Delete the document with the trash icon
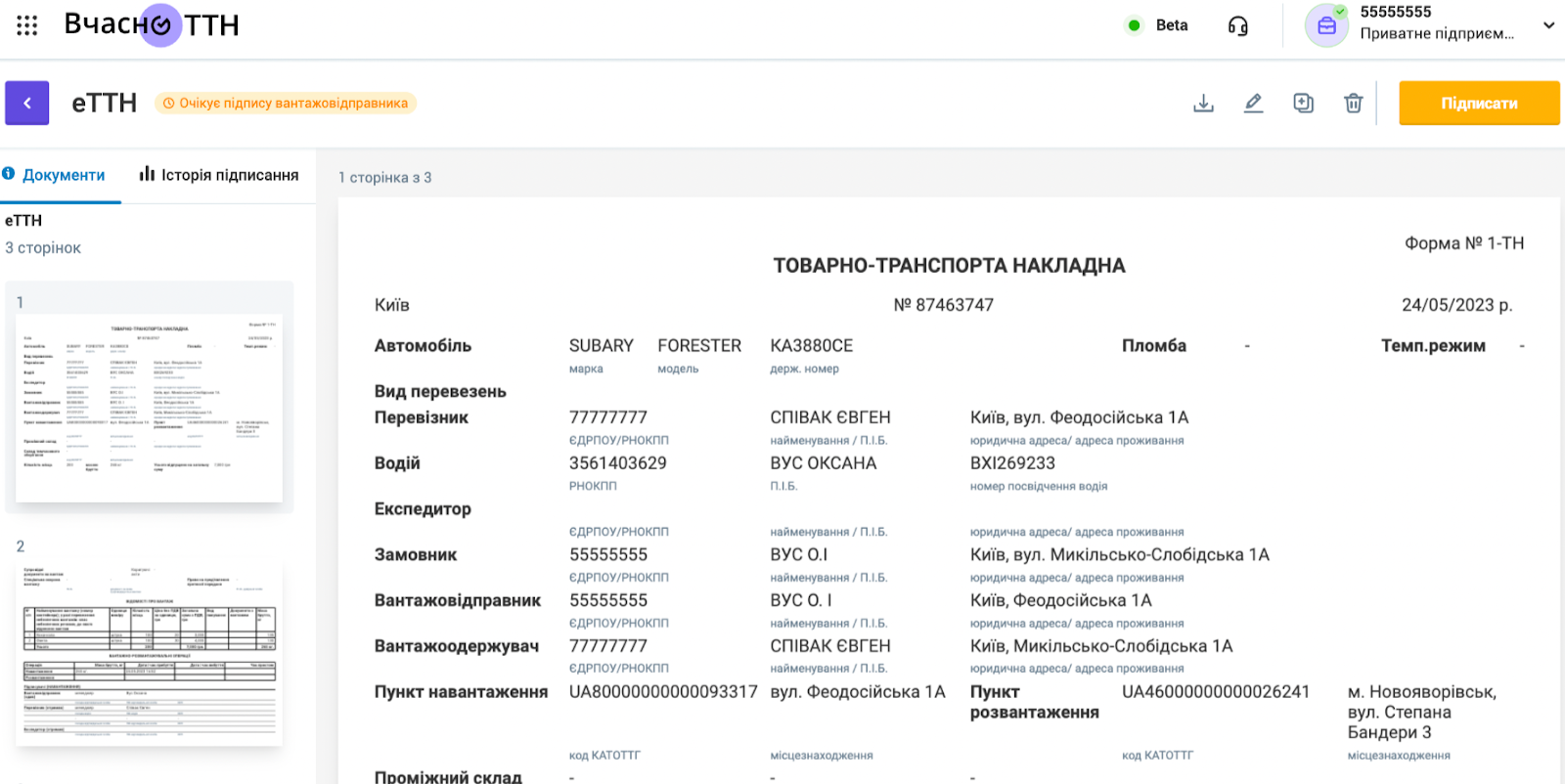This screenshot has height=784, width=1565. tap(1354, 103)
